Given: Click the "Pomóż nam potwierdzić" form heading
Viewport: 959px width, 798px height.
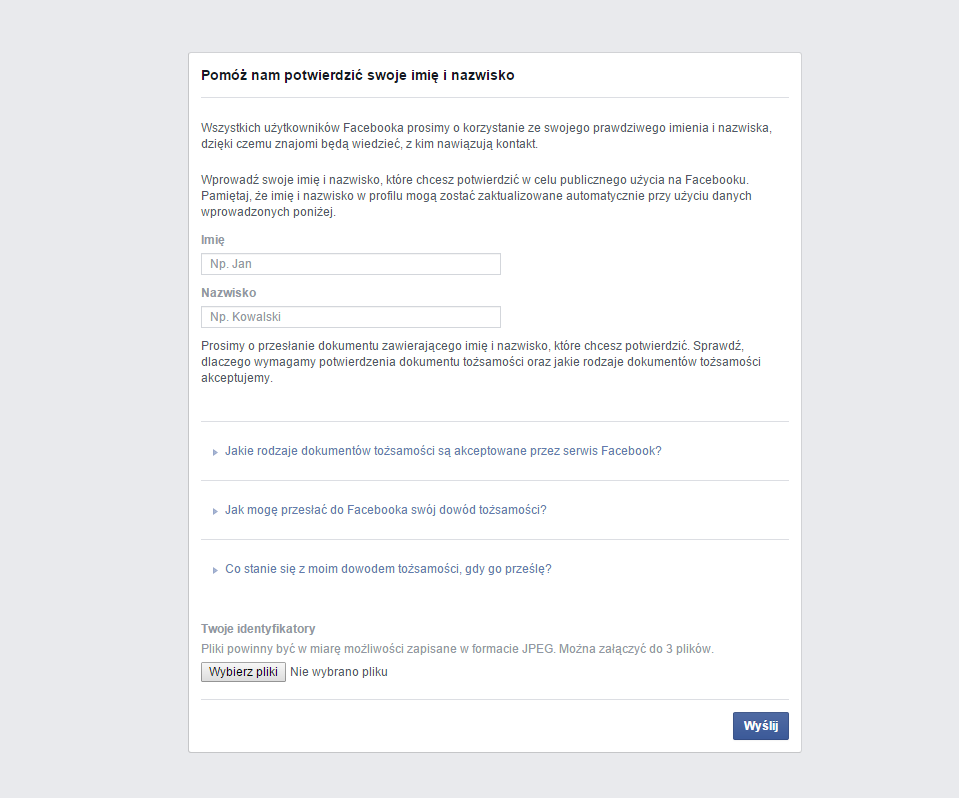Looking at the screenshot, I should pyautogui.click(x=358, y=75).
